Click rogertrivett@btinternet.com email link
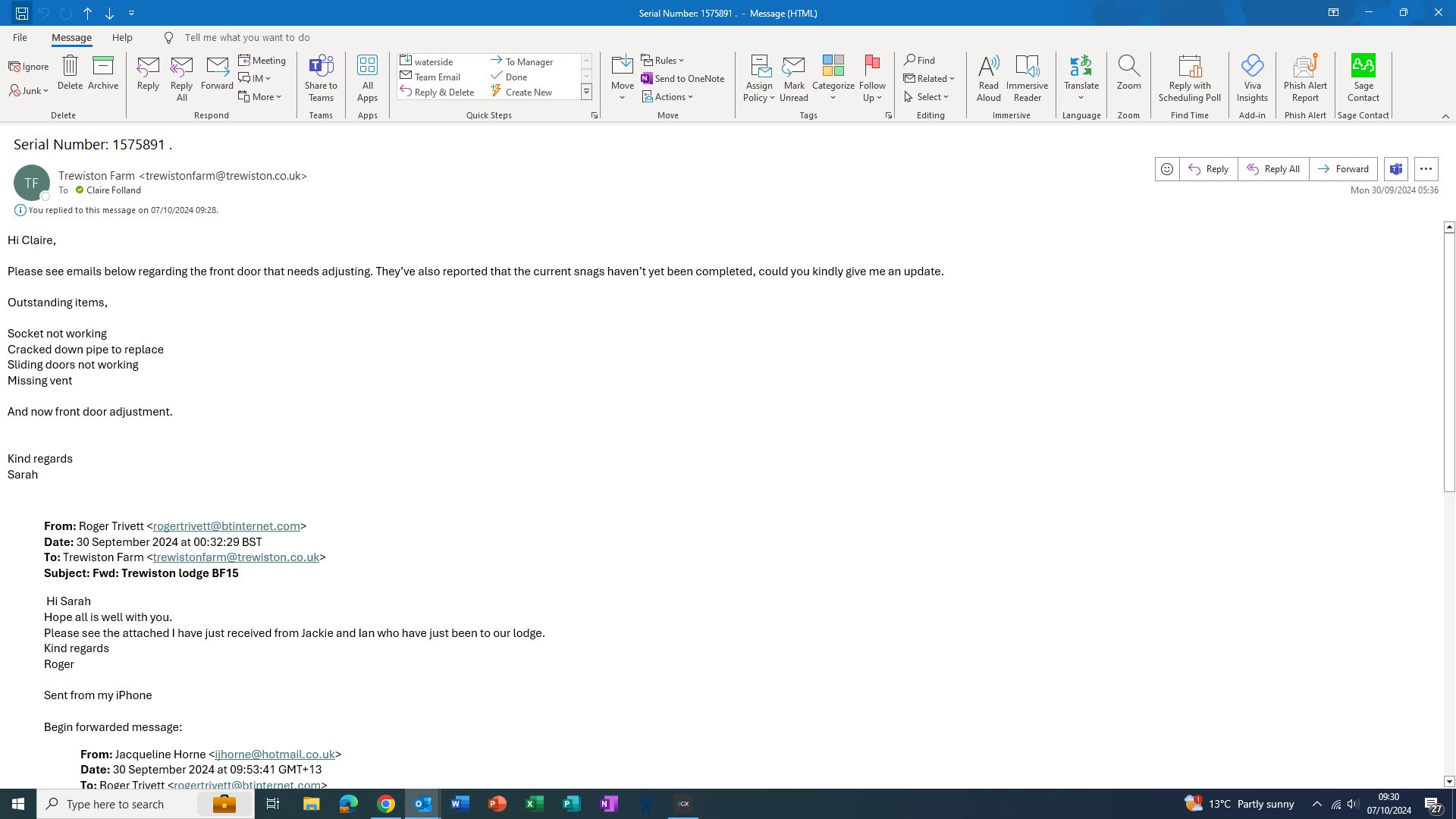1456x819 pixels. (226, 526)
